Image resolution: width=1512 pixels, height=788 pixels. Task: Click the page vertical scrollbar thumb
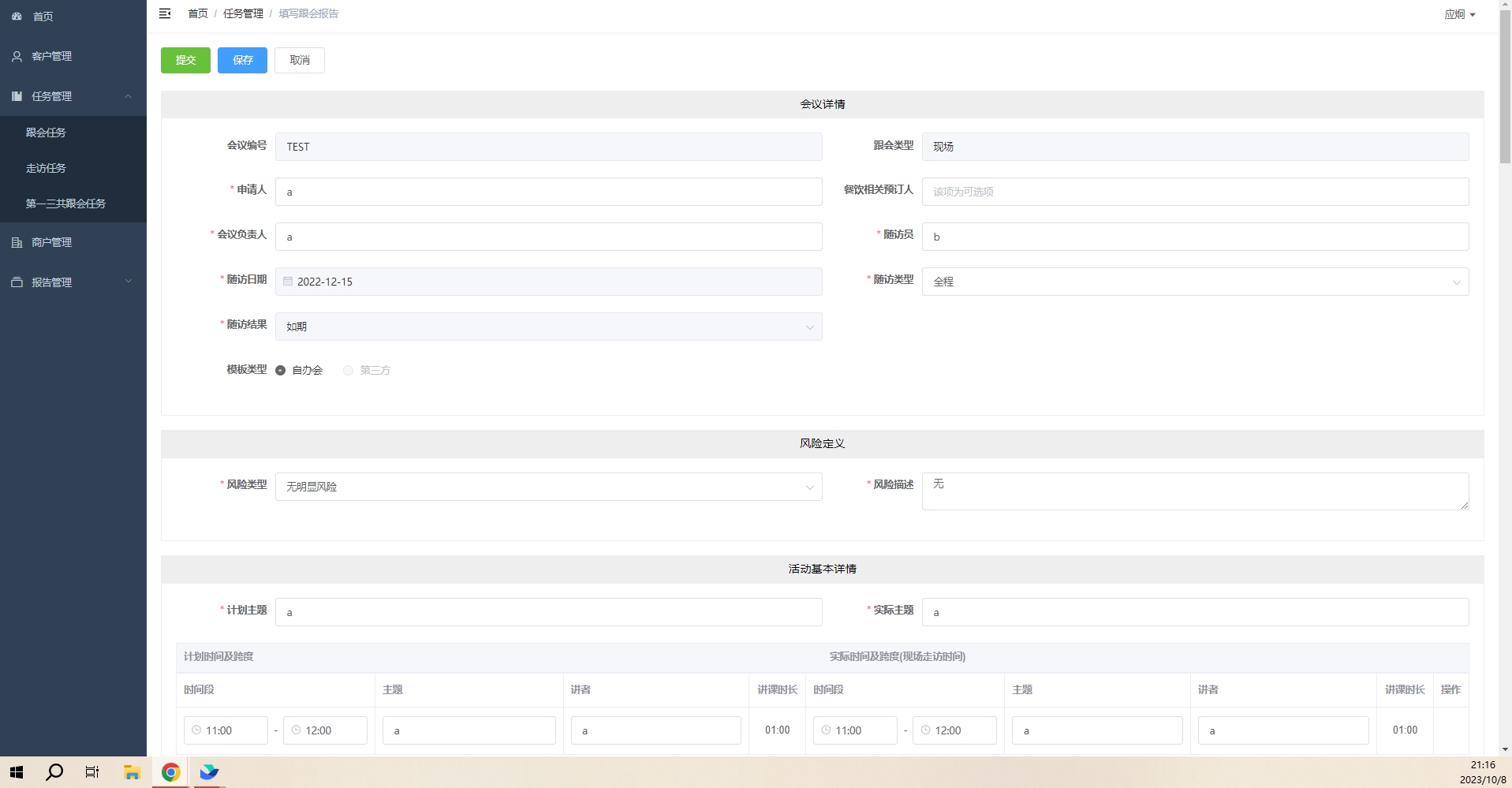tap(1505, 87)
